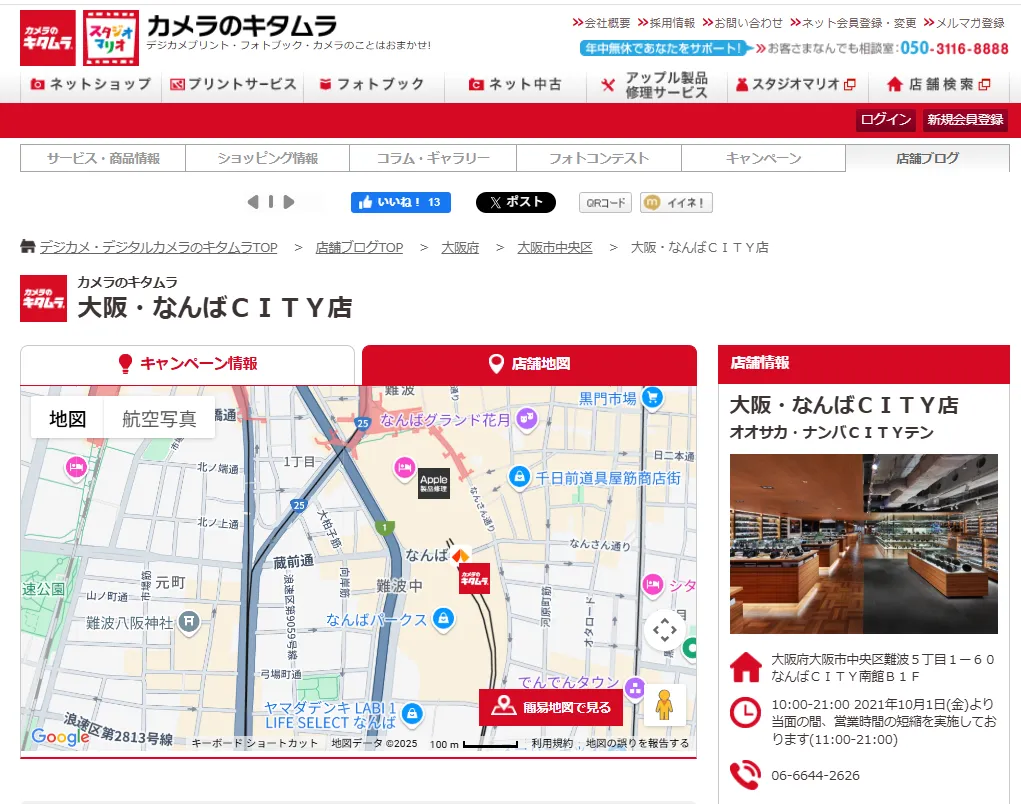
Task: Click the Kitamura store marker on map
Action: (474, 579)
